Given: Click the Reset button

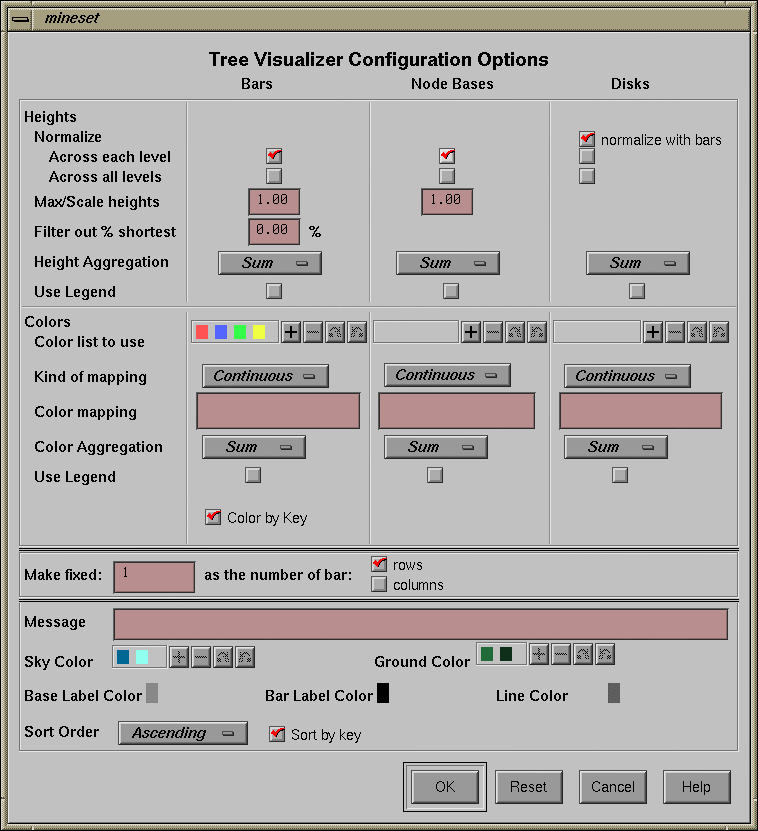Looking at the screenshot, I should tap(528, 787).
